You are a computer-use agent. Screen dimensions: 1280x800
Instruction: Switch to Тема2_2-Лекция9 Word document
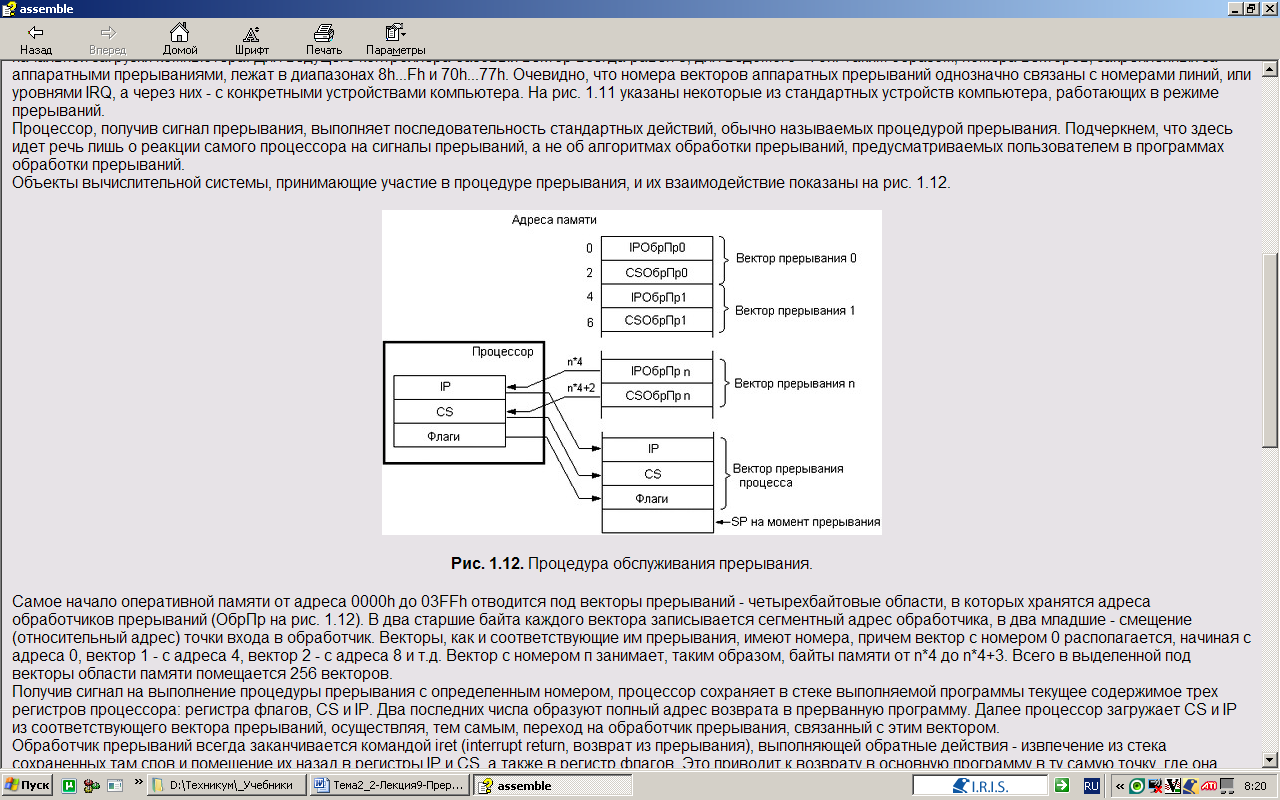389,786
